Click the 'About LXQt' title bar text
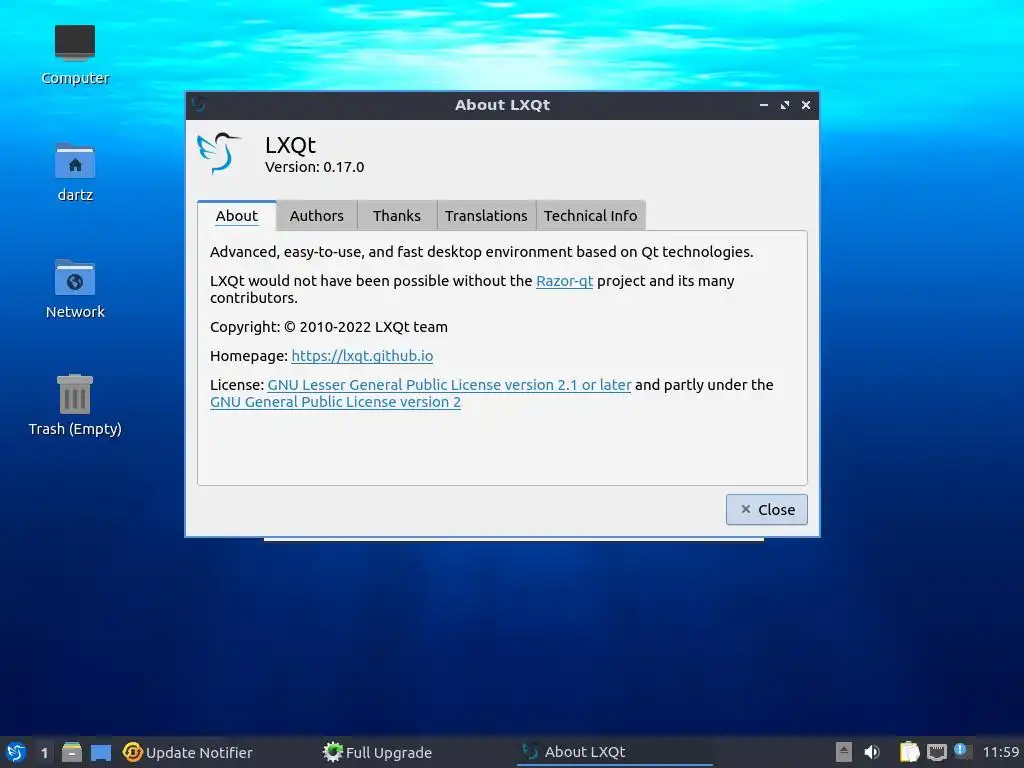Screen dimensions: 1024x768 pyautogui.click(x=502, y=105)
